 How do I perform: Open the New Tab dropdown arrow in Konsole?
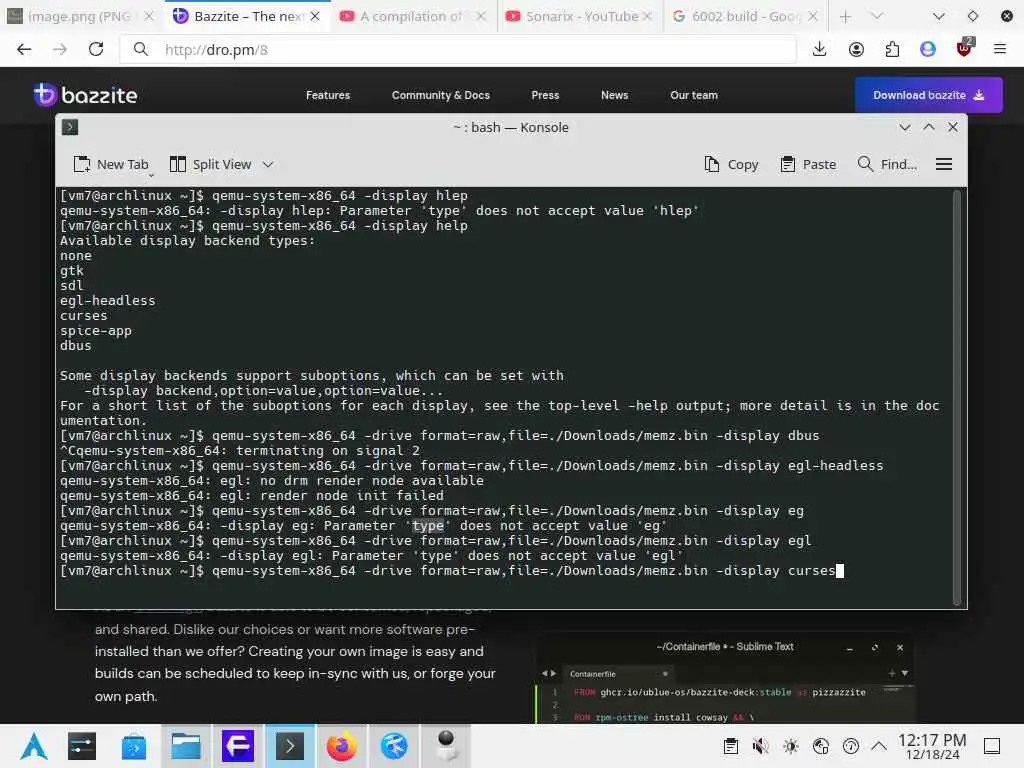pyautogui.click(x=151, y=174)
